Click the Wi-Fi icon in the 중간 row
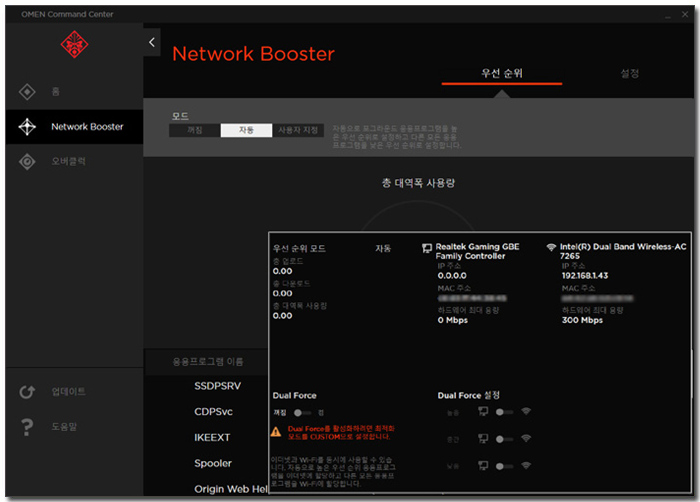Image resolution: width=700 pixels, height=502 pixels. pos(526,439)
